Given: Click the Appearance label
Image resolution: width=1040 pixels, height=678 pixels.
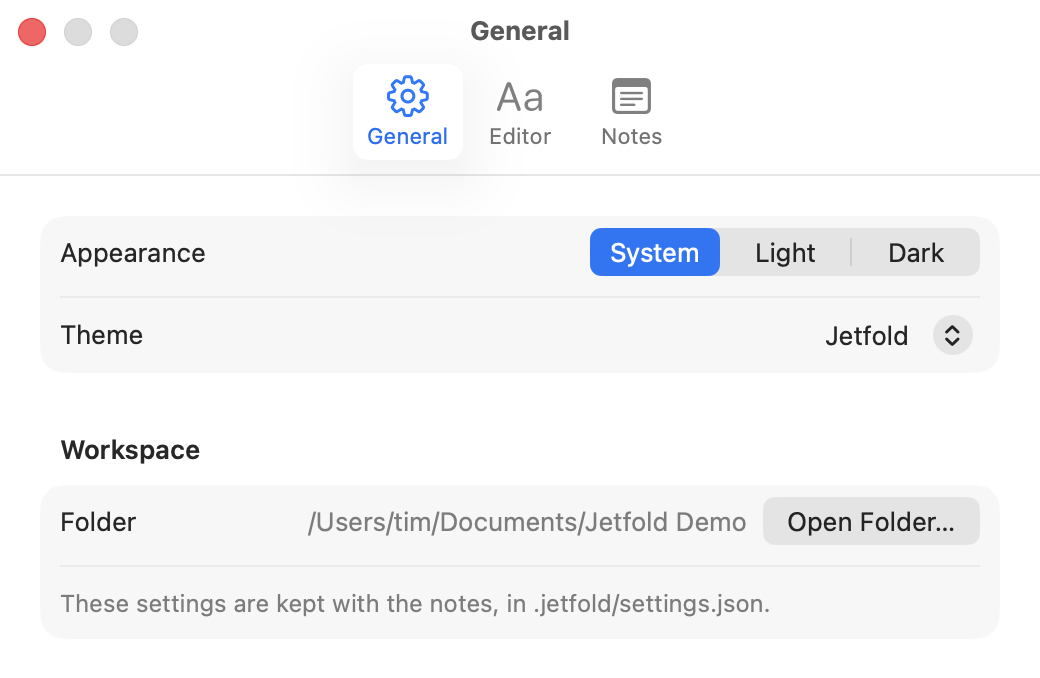Looking at the screenshot, I should point(133,253).
